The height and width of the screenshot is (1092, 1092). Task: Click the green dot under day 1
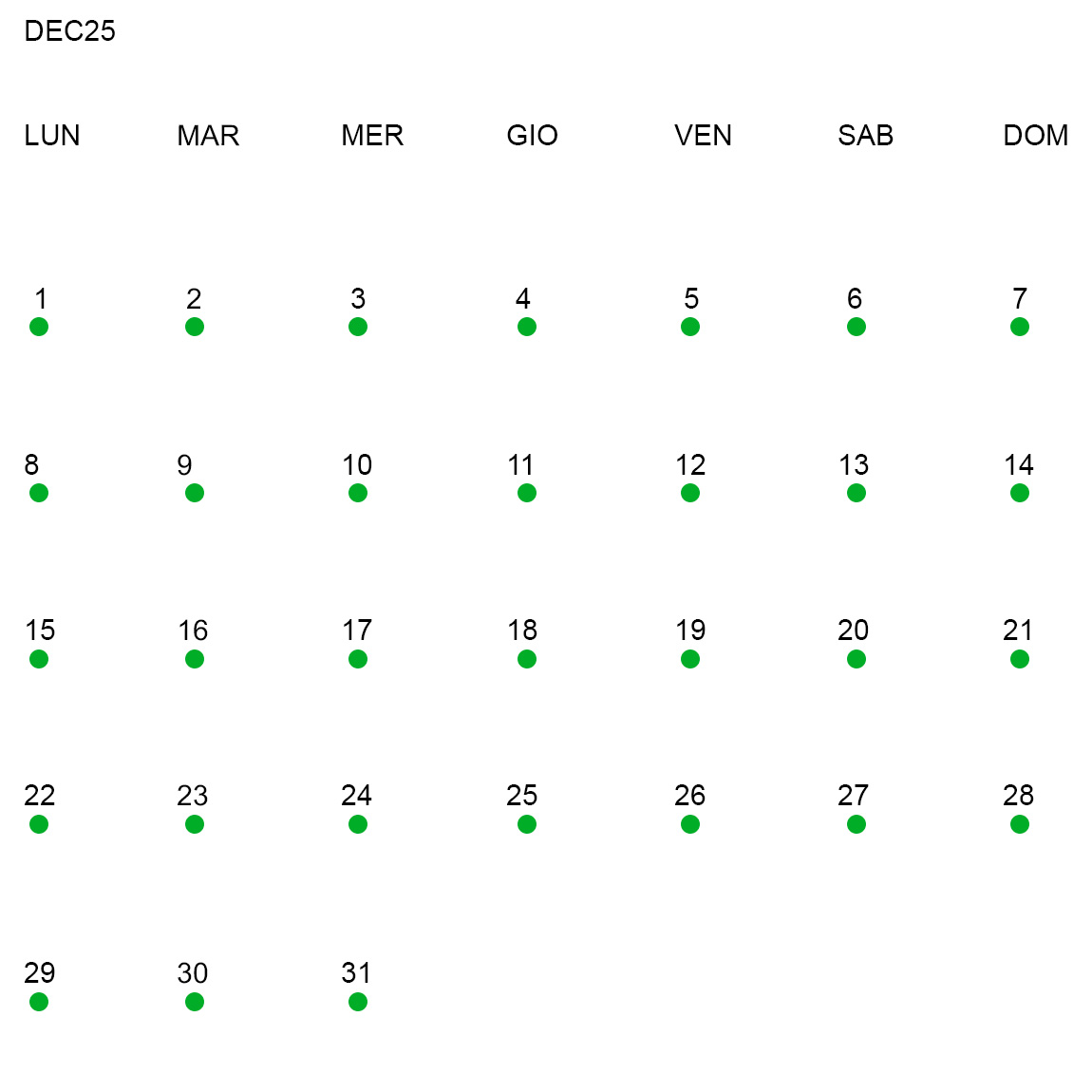39,327
